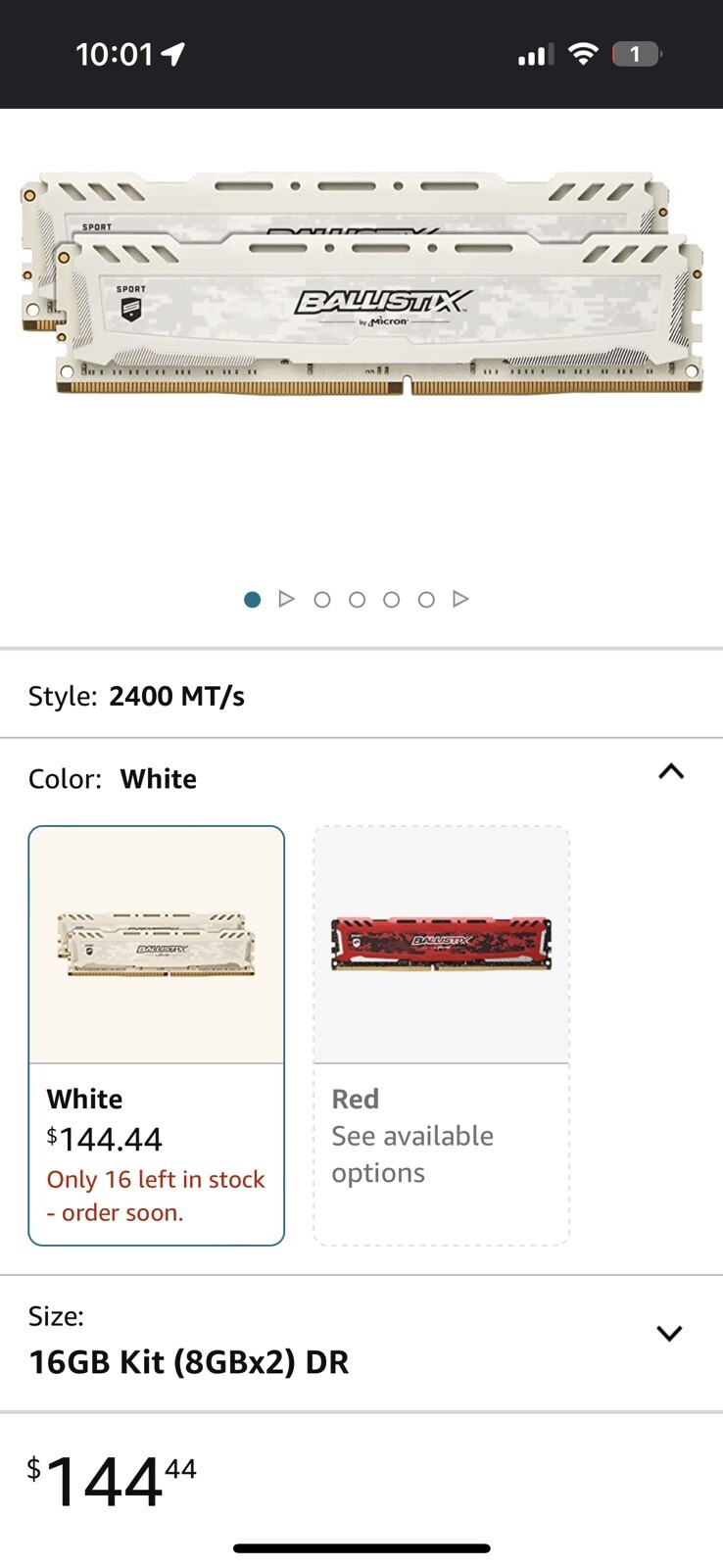Screen dimensions: 723x1568
Task: Expand the Size selection section
Action: click(670, 1334)
